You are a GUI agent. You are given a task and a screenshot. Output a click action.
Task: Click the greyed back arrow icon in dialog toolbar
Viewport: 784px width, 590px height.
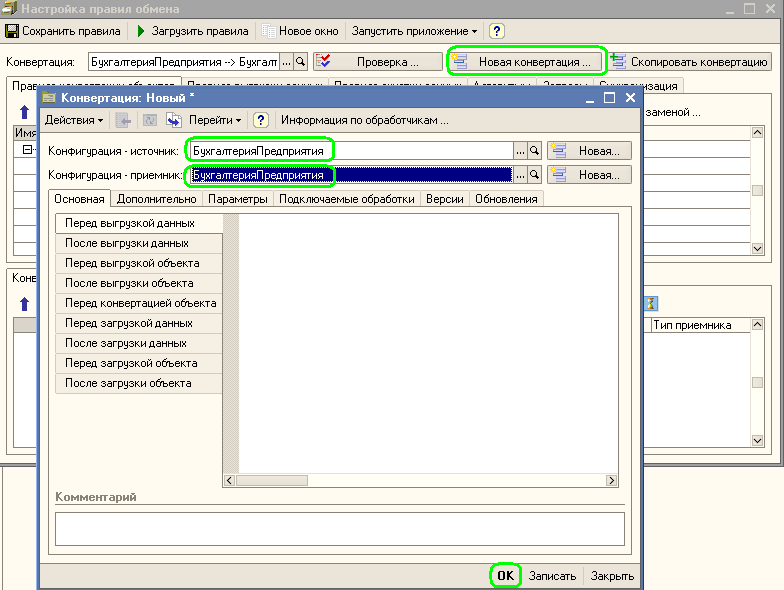[123, 120]
